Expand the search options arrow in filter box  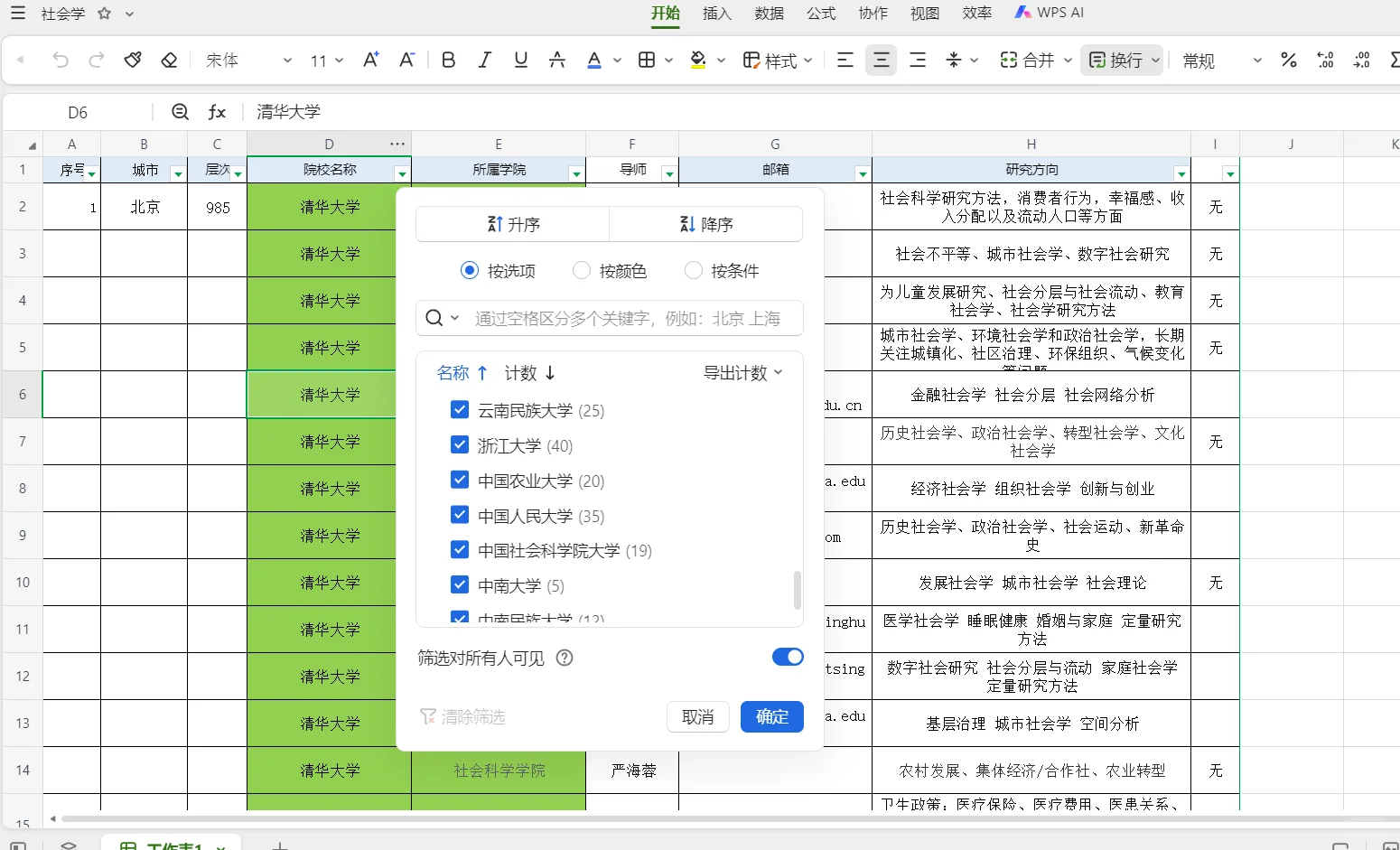coord(454,318)
